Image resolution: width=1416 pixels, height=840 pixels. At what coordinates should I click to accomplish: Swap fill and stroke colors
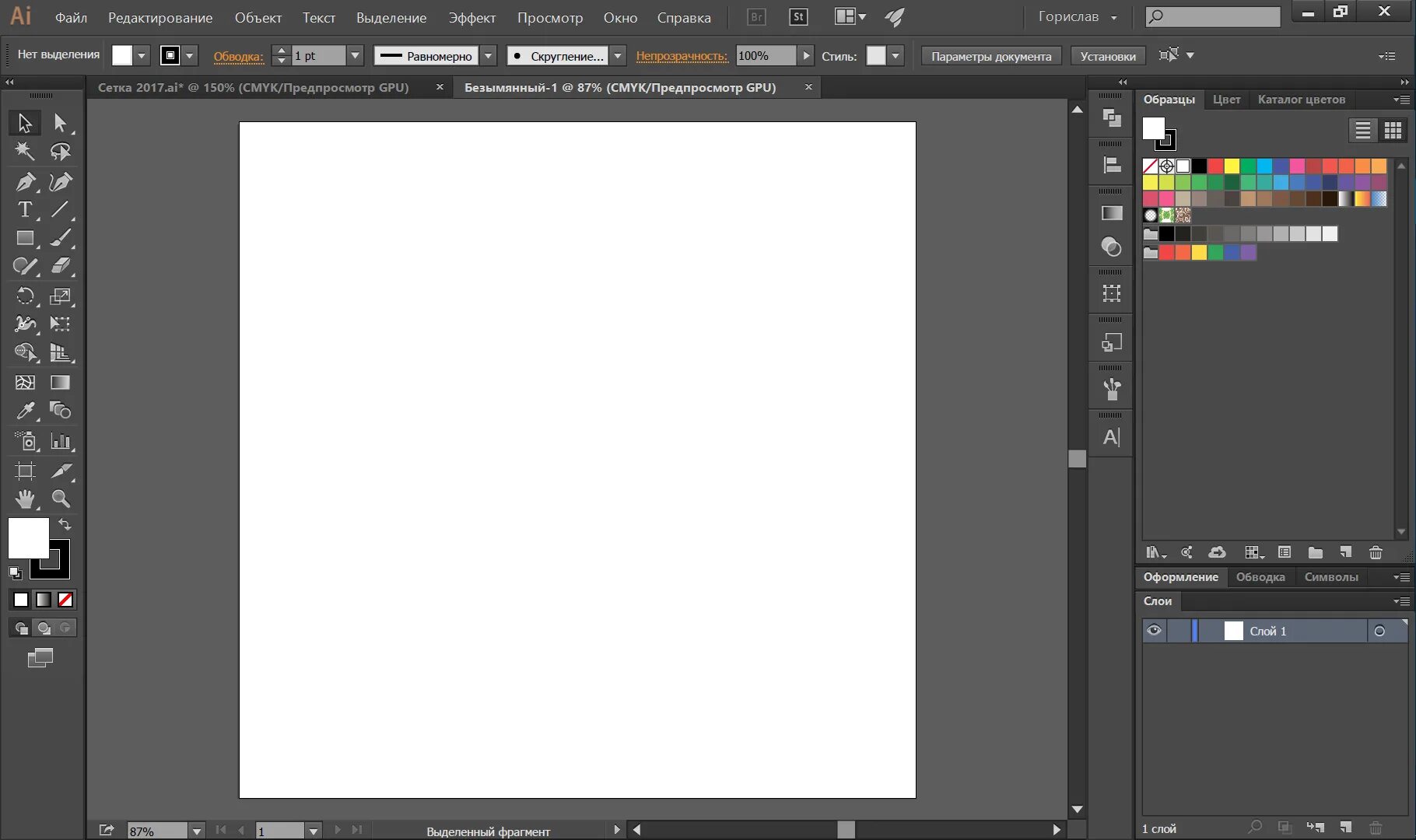pyautogui.click(x=65, y=525)
